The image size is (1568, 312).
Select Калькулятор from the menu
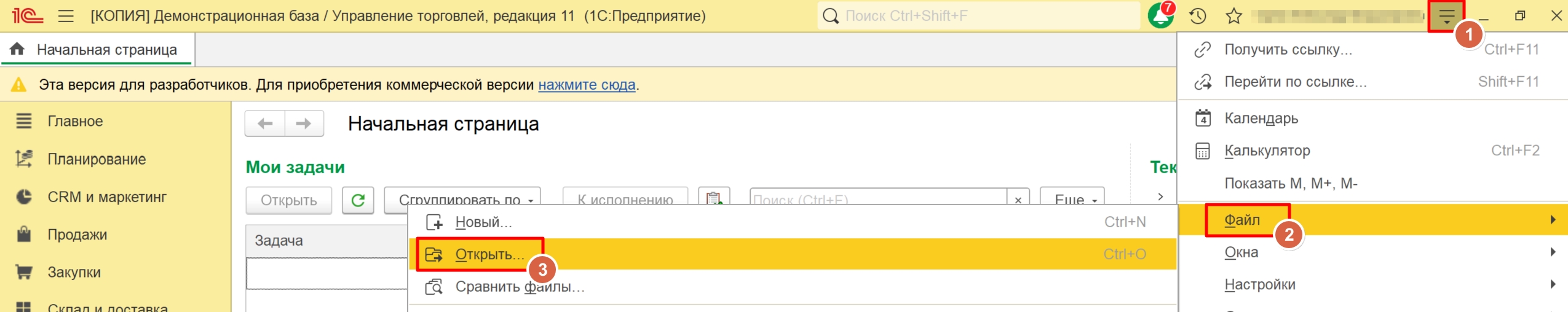click(1267, 150)
